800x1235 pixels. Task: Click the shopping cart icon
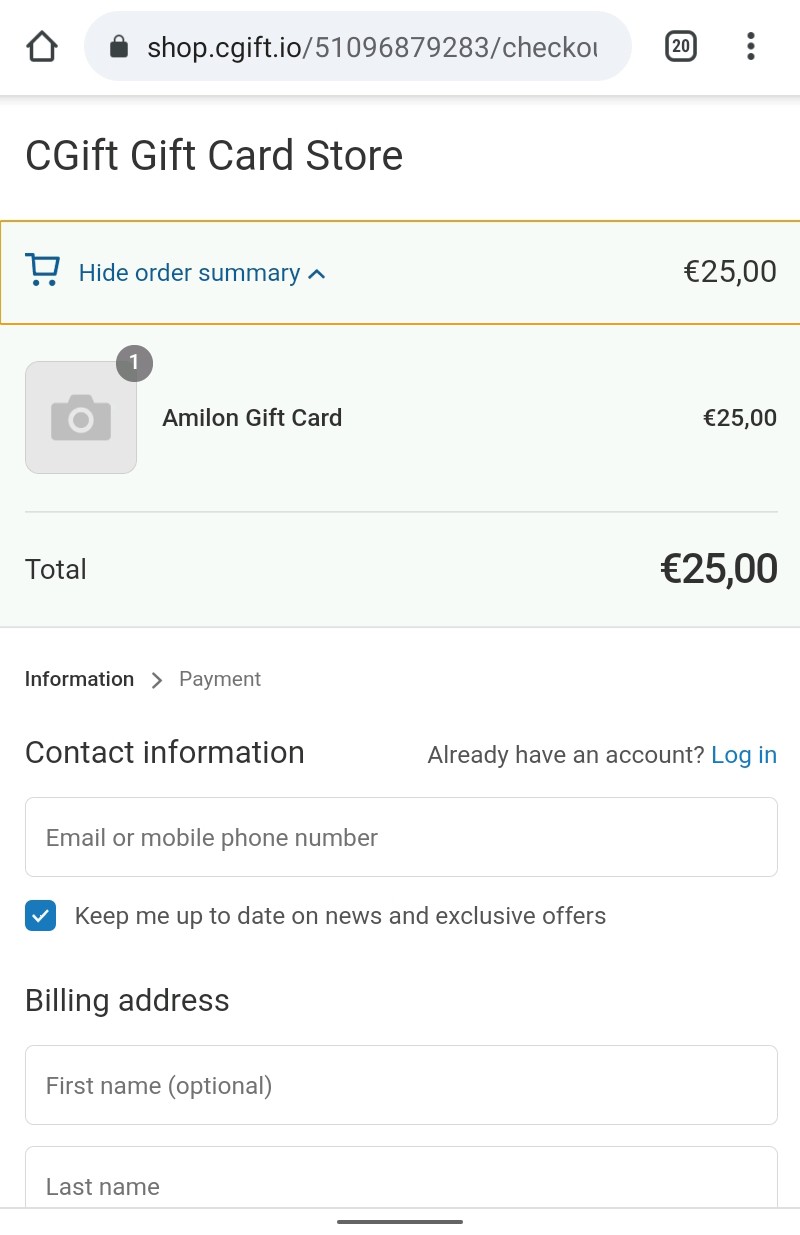coord(42,271)
